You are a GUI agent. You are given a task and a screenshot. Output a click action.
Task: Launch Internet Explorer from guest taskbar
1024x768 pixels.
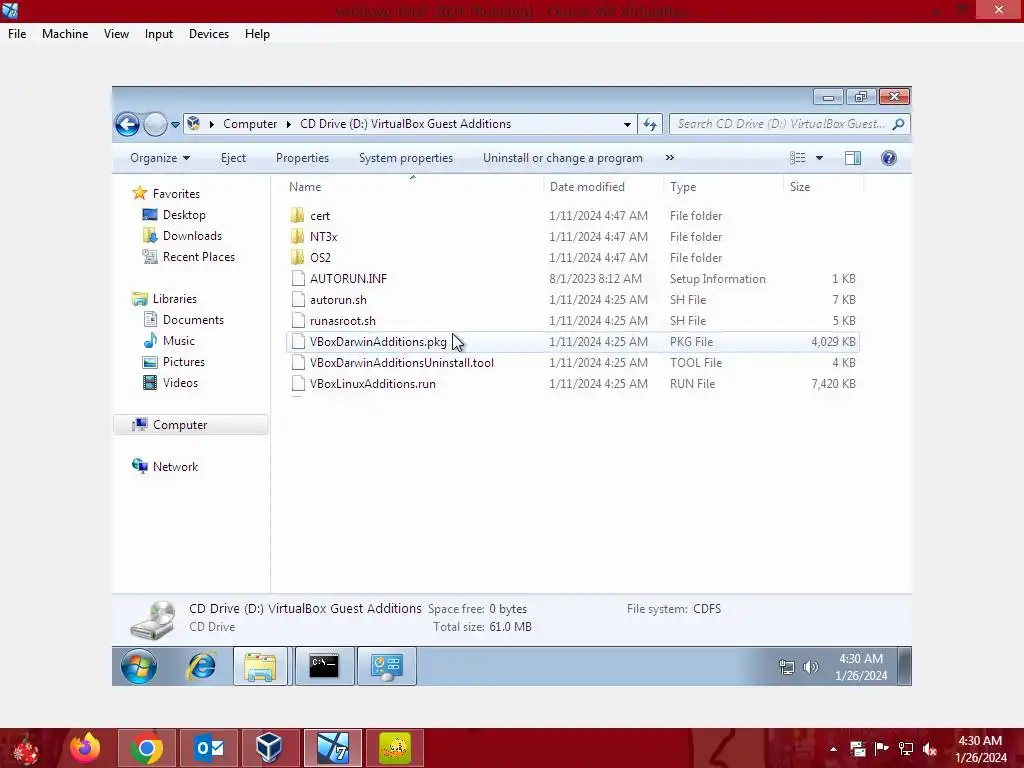(x=202, y=666)
